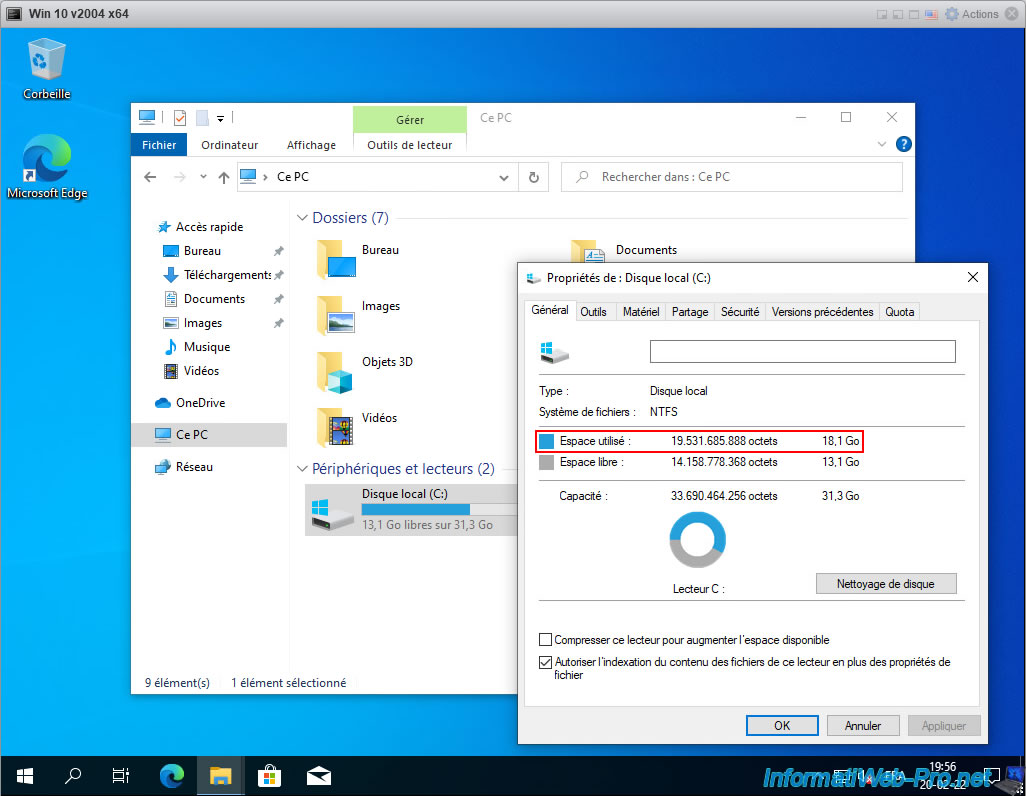Collapse the Périphériques et lecteurs group
The height and width of the screenshot is (796, 1026).
point(302,469)
